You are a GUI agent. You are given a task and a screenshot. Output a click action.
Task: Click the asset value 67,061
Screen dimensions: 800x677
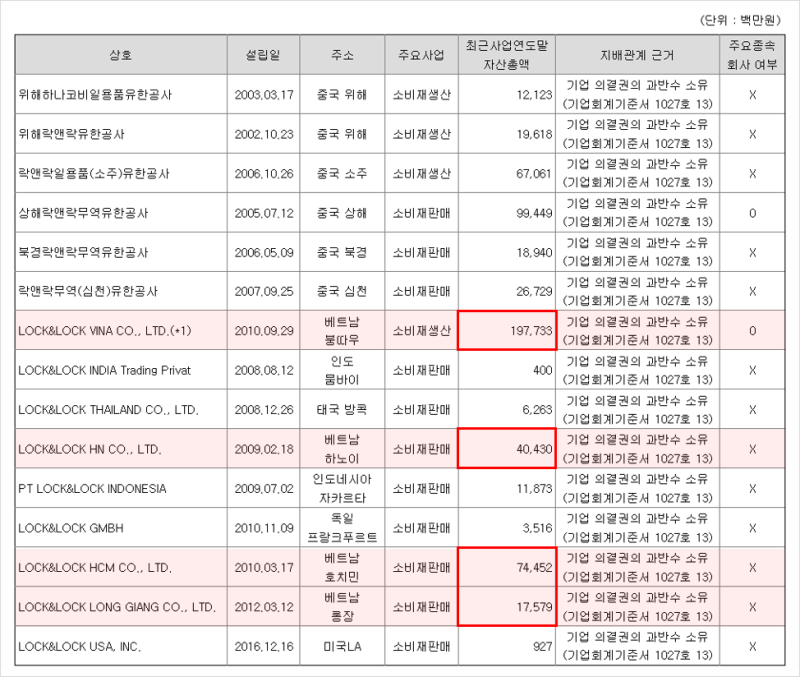click(x=534, y=173)
